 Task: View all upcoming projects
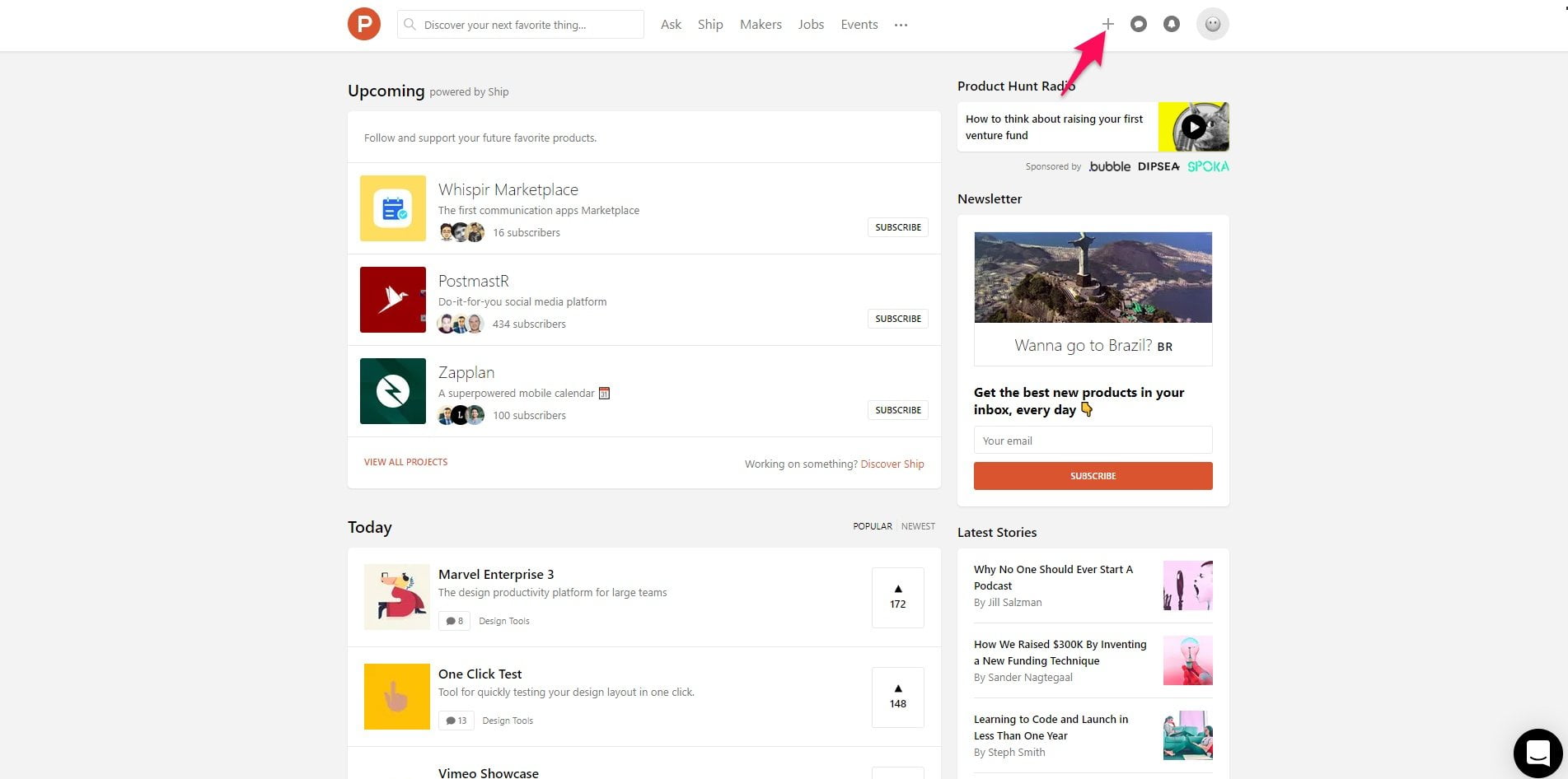(406, 462)
